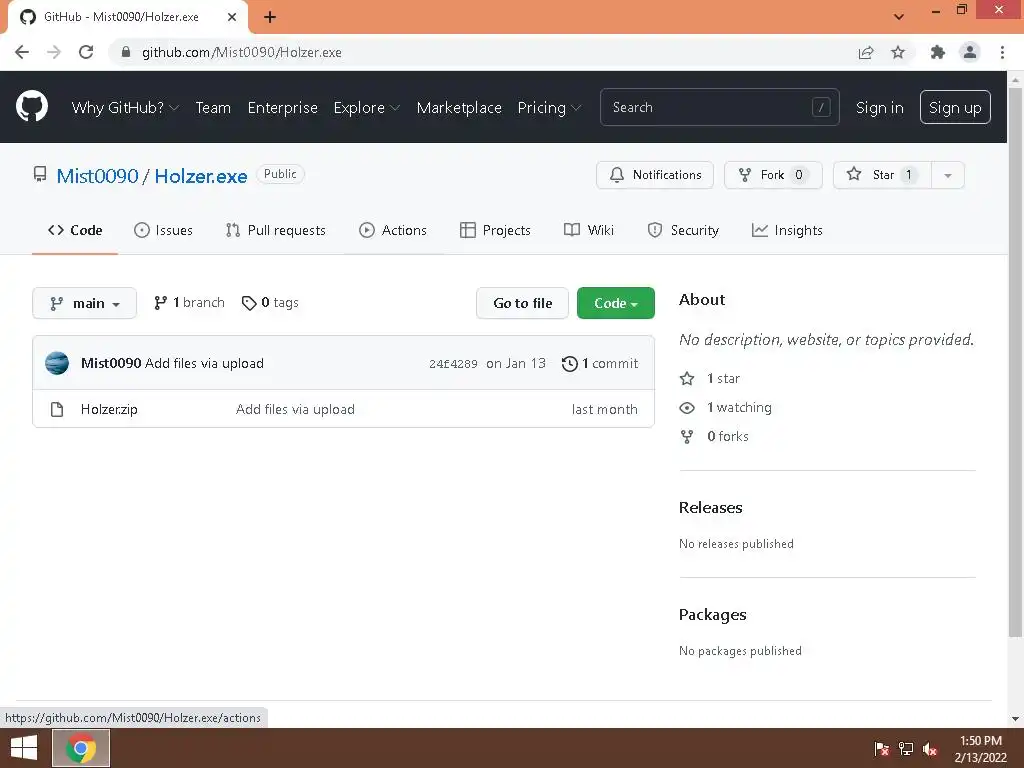
Task: Close the GitHub Holzer.exe tab
Action: pos(232,17)
